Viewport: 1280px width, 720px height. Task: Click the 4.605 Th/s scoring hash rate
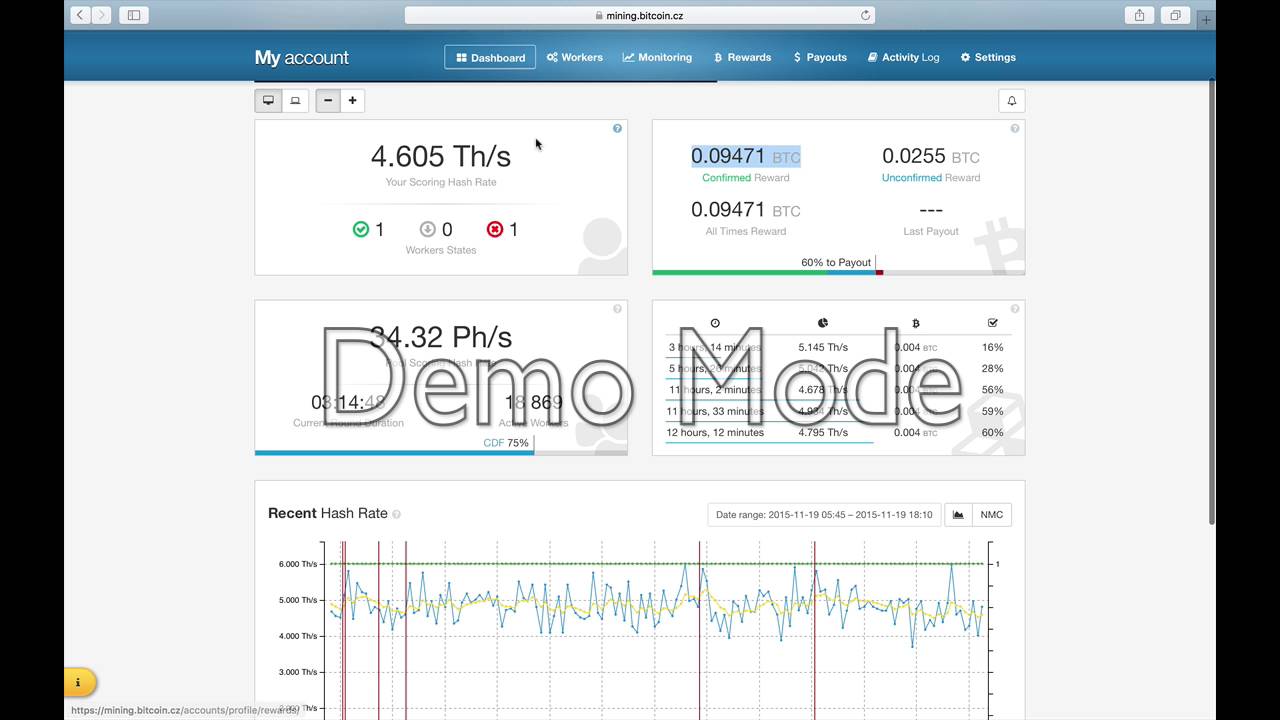coord(441,156)
